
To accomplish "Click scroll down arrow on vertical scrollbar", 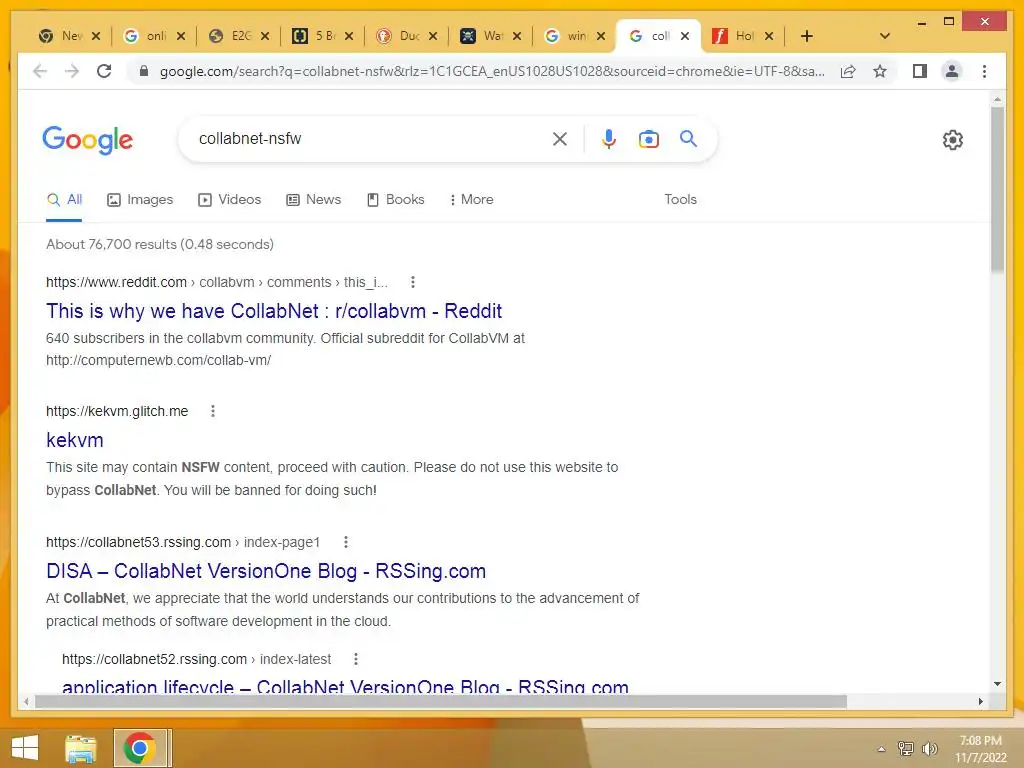I will (997, 684).
